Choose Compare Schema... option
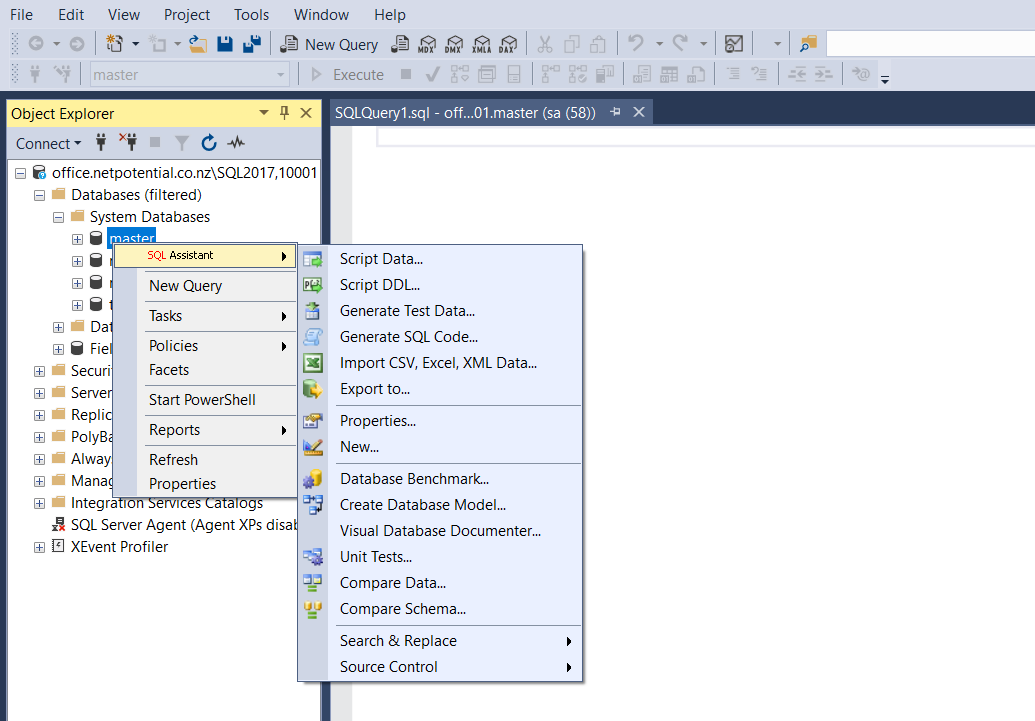Screen dimensions: 1035x721 pos(440,609)
